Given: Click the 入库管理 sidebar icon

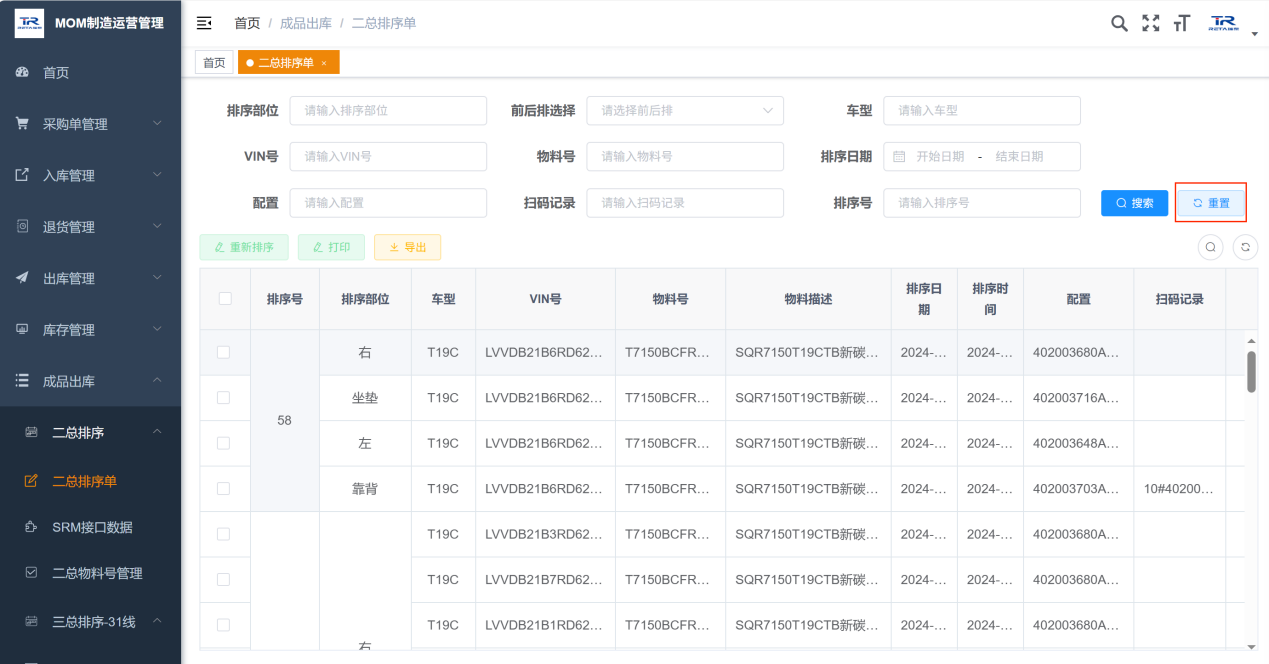Looking at the screenshot, I should tap(22, 175).
